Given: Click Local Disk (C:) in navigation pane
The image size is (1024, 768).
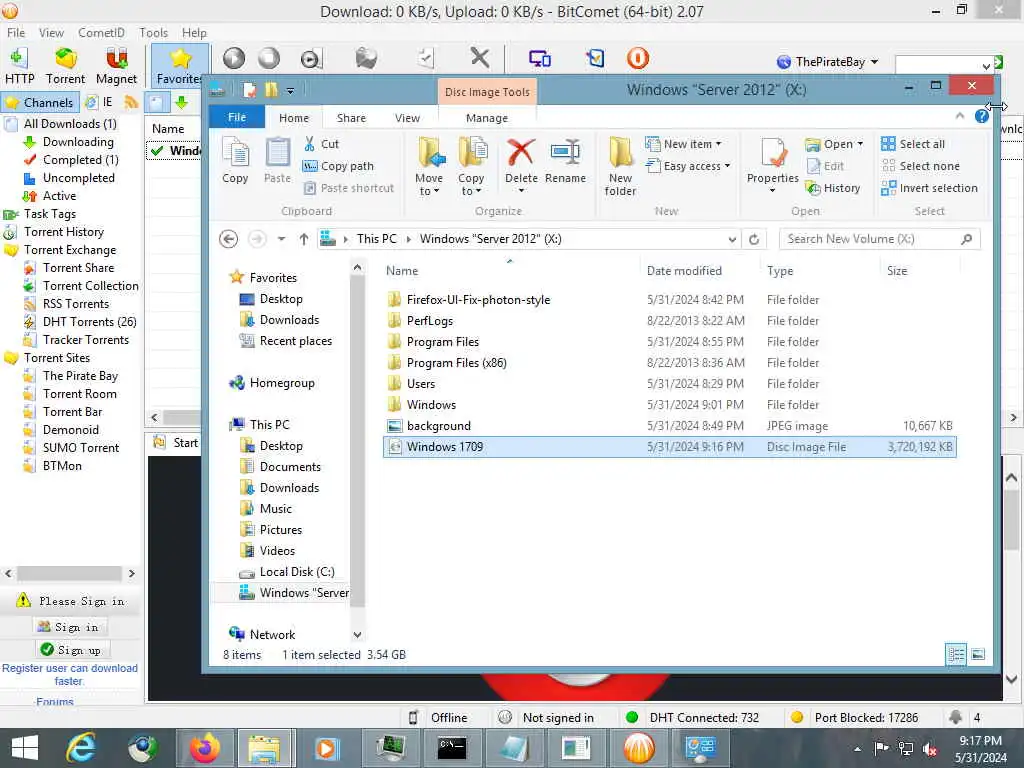Looking at the screenshot, I should [x=296, y=572].
